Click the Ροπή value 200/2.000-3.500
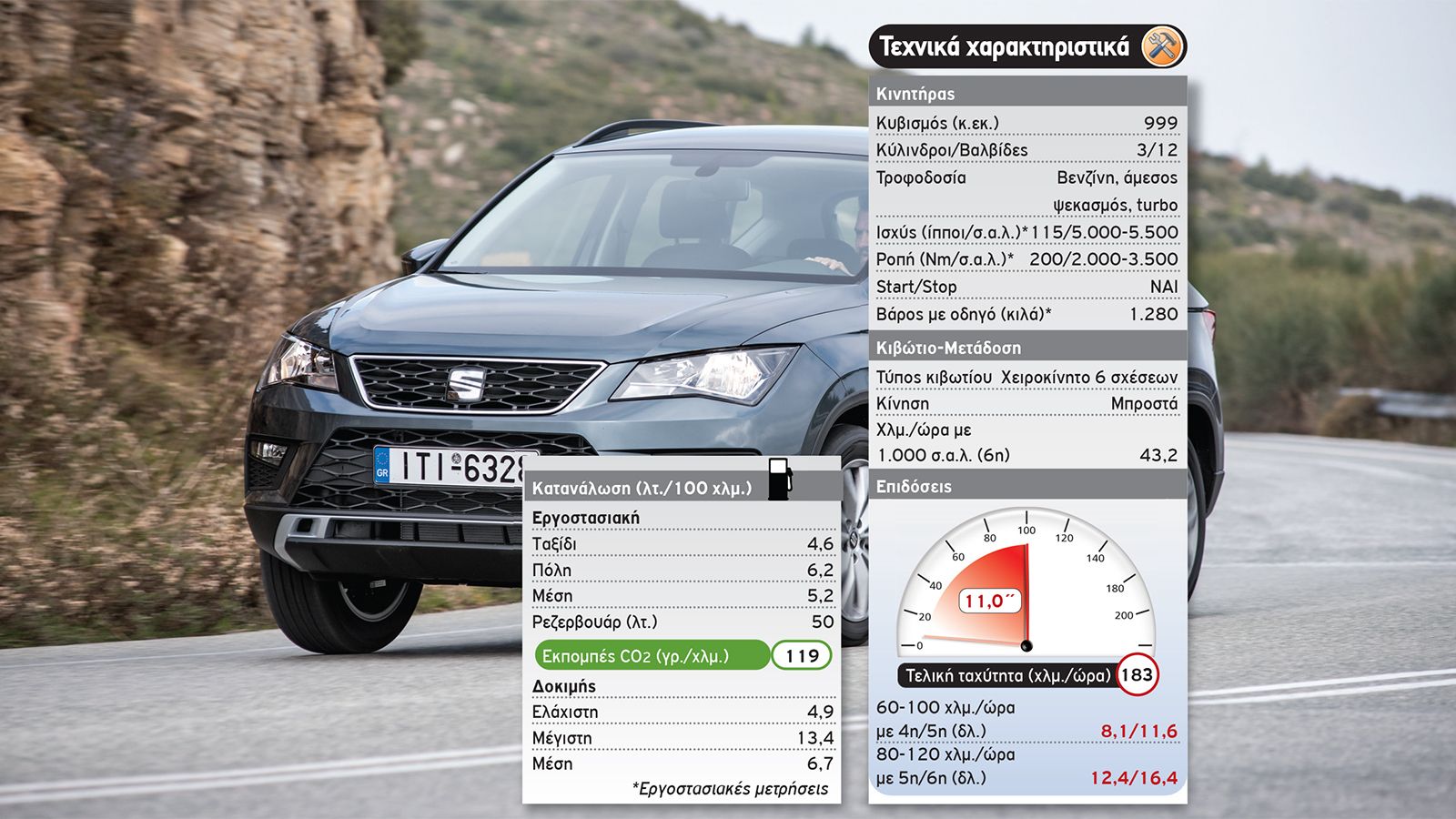The height and width of the screenshot is (819, 1456). pyautogui.click(x=1104, y=259)
